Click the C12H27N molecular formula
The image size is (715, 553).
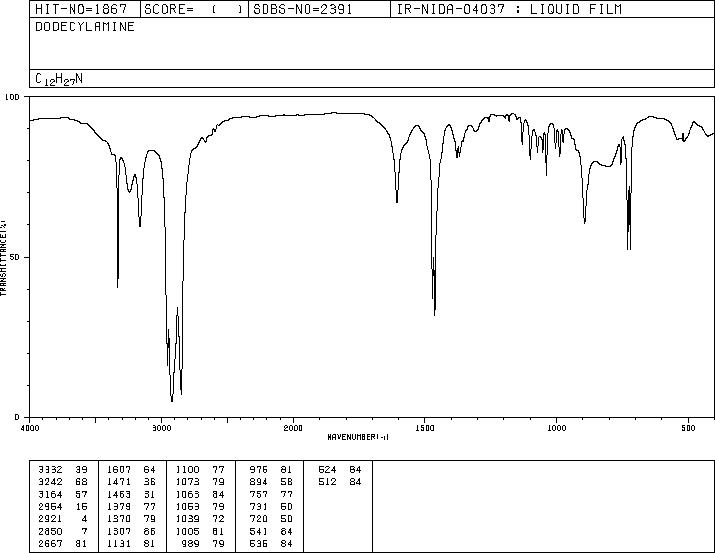pos(59,79)
